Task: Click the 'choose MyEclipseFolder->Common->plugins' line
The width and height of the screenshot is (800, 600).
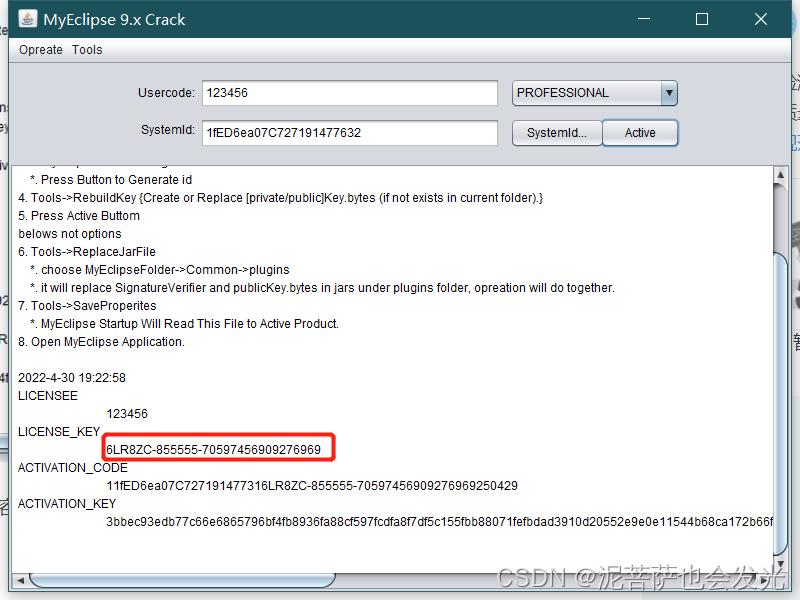Action: pos(160,270)
